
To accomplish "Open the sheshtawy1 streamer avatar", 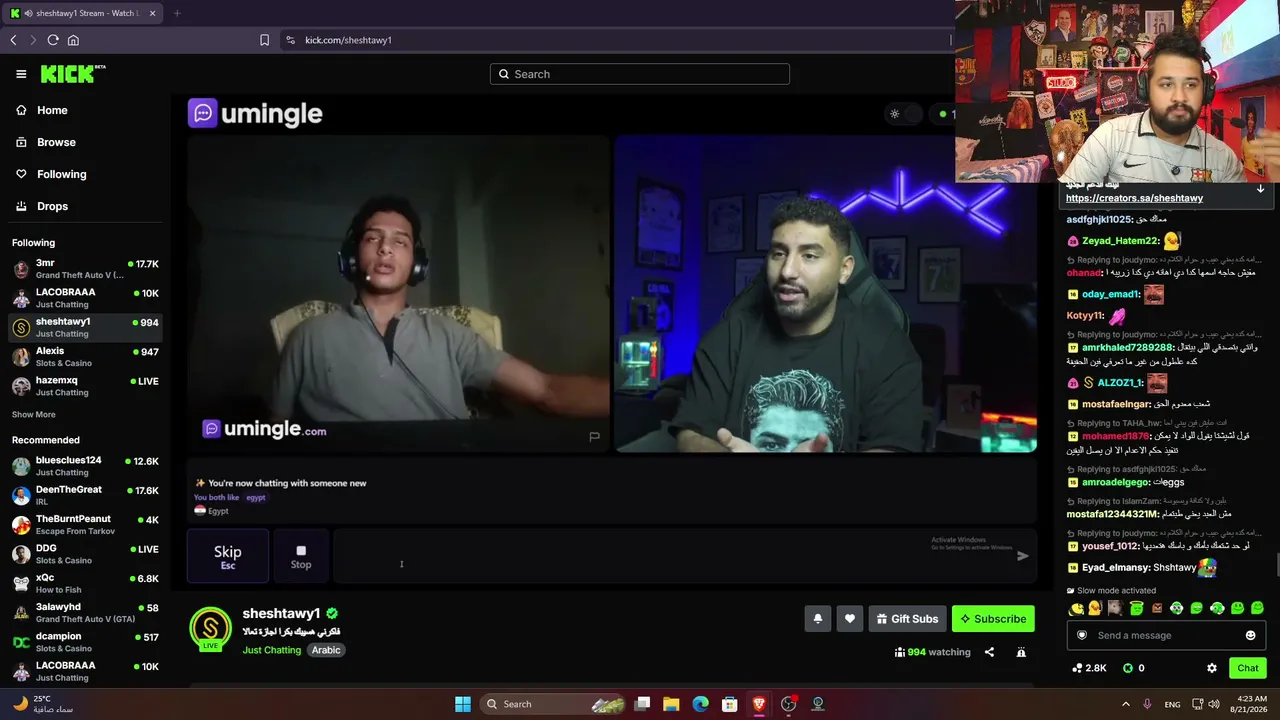I will pos(210,628).
